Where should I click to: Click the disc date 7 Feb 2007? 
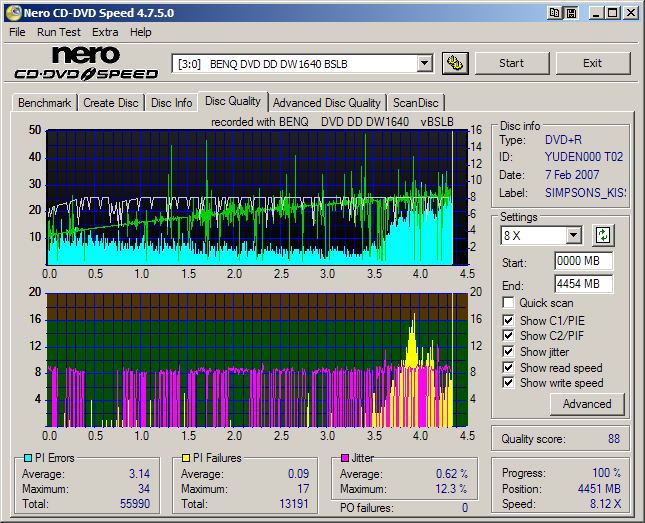pyautogui.click(x=572, y=175)
